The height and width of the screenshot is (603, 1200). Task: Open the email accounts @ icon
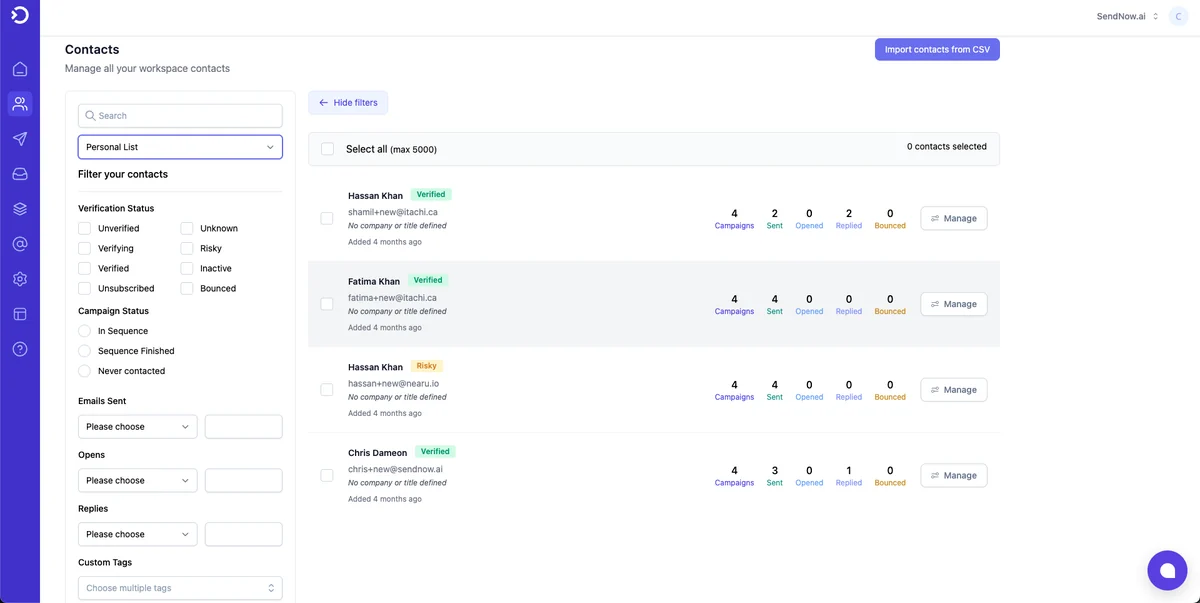(x=20, y=244)
